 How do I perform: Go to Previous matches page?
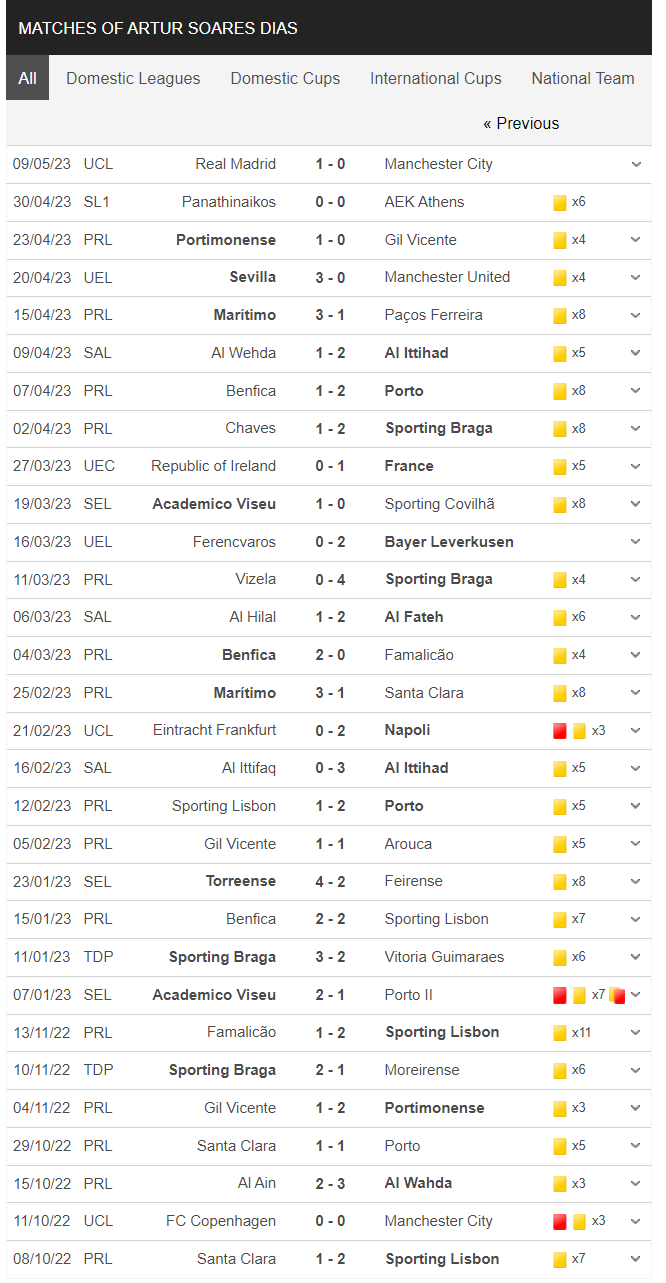tap(521, 124)
